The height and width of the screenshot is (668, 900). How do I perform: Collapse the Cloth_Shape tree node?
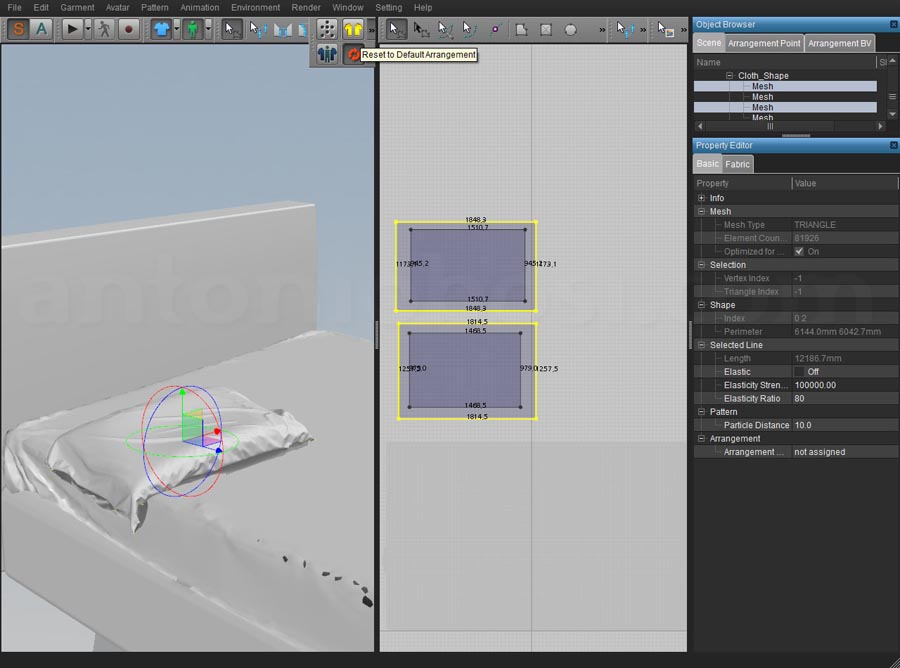(x=730, y=76)
